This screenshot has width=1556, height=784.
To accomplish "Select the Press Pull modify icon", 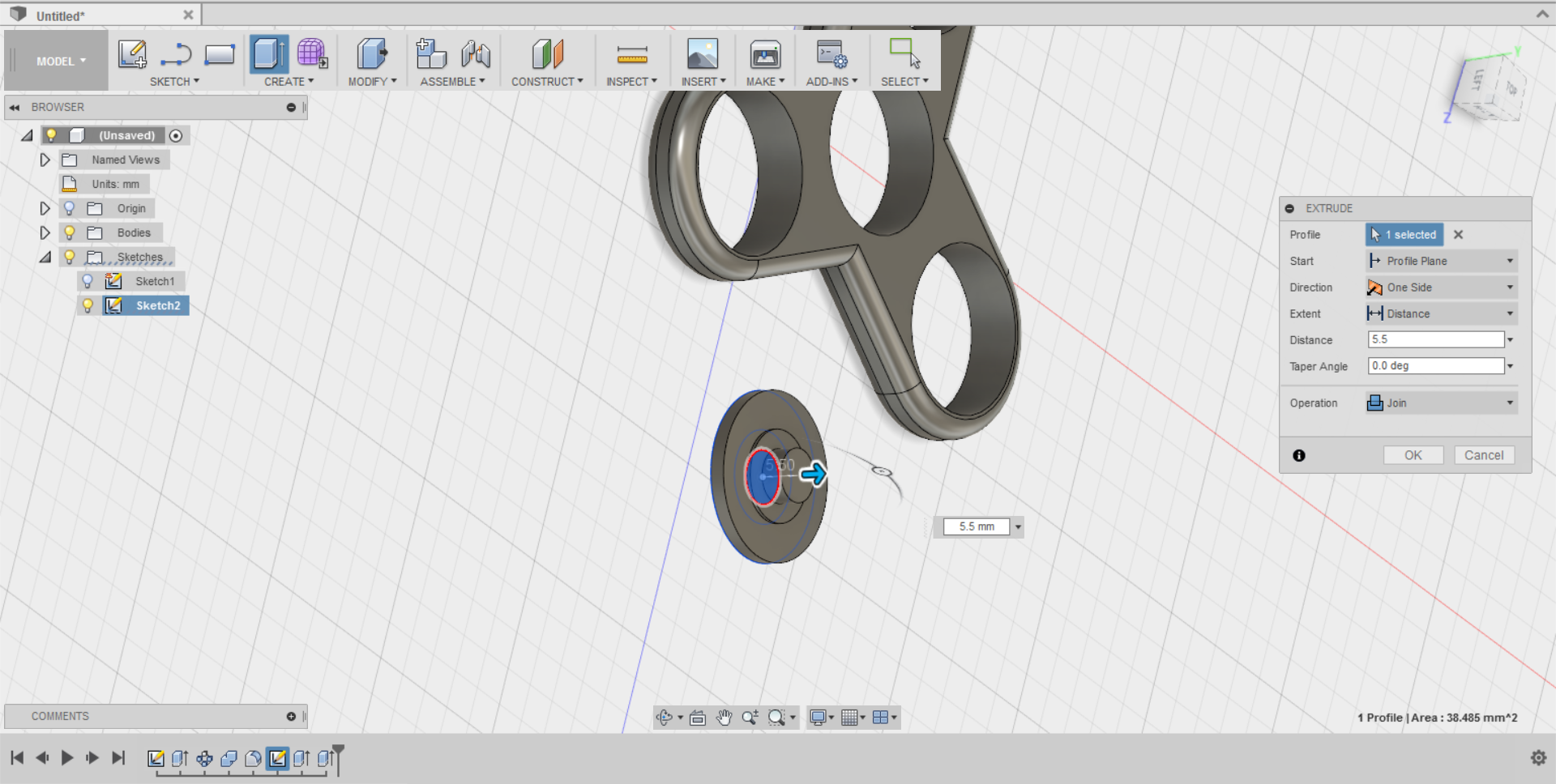I will (x=372, y=54).
